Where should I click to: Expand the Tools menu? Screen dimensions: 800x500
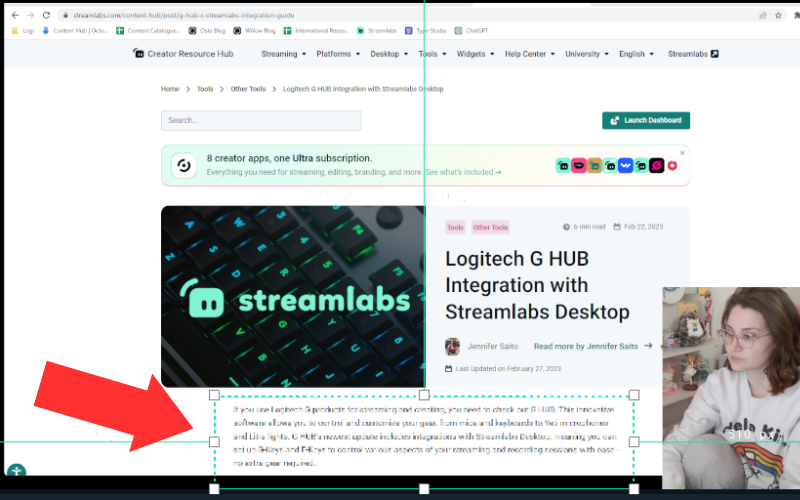pos(433,54)
